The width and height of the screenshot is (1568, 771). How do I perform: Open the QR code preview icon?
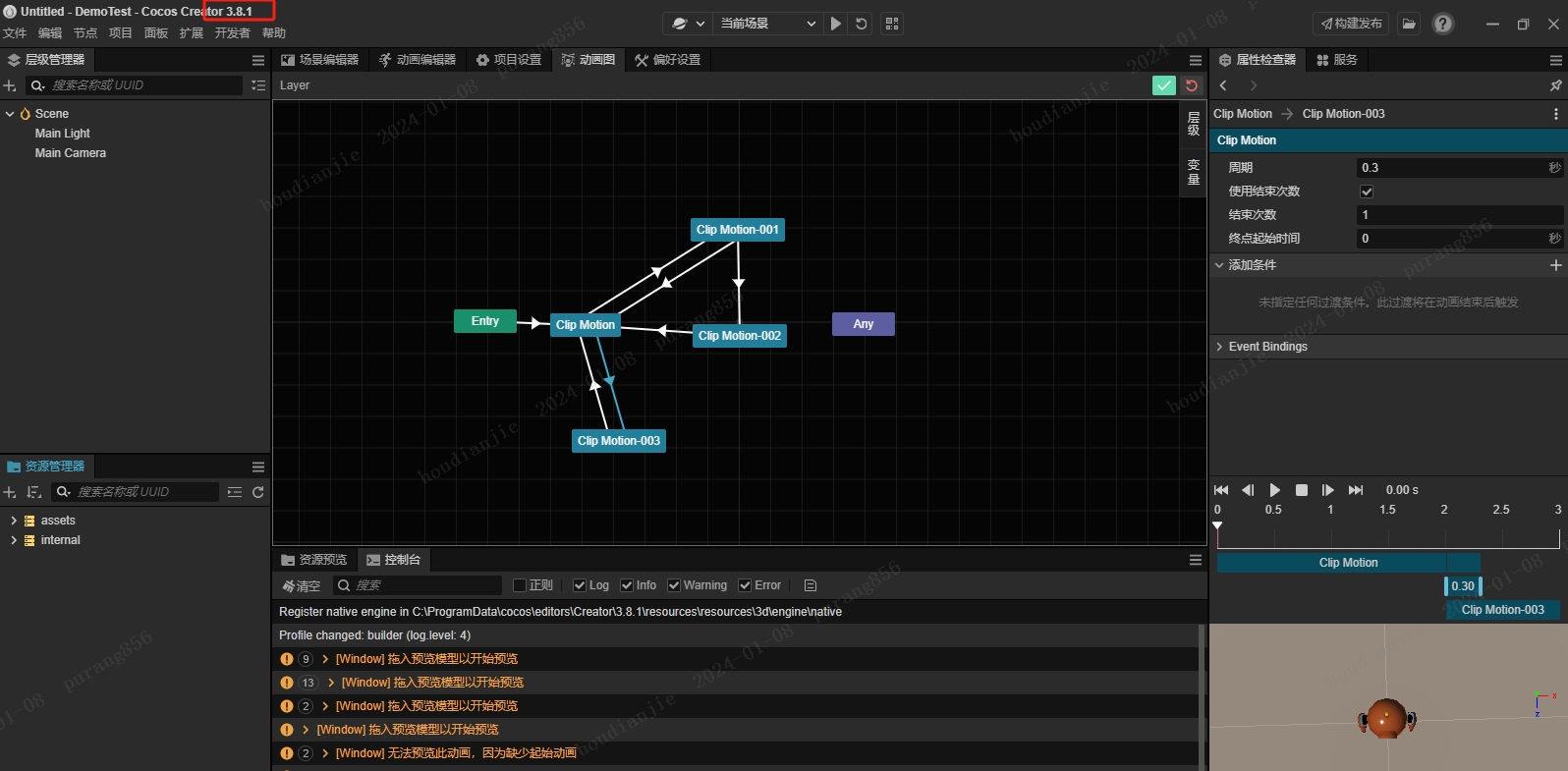(892, 24)
